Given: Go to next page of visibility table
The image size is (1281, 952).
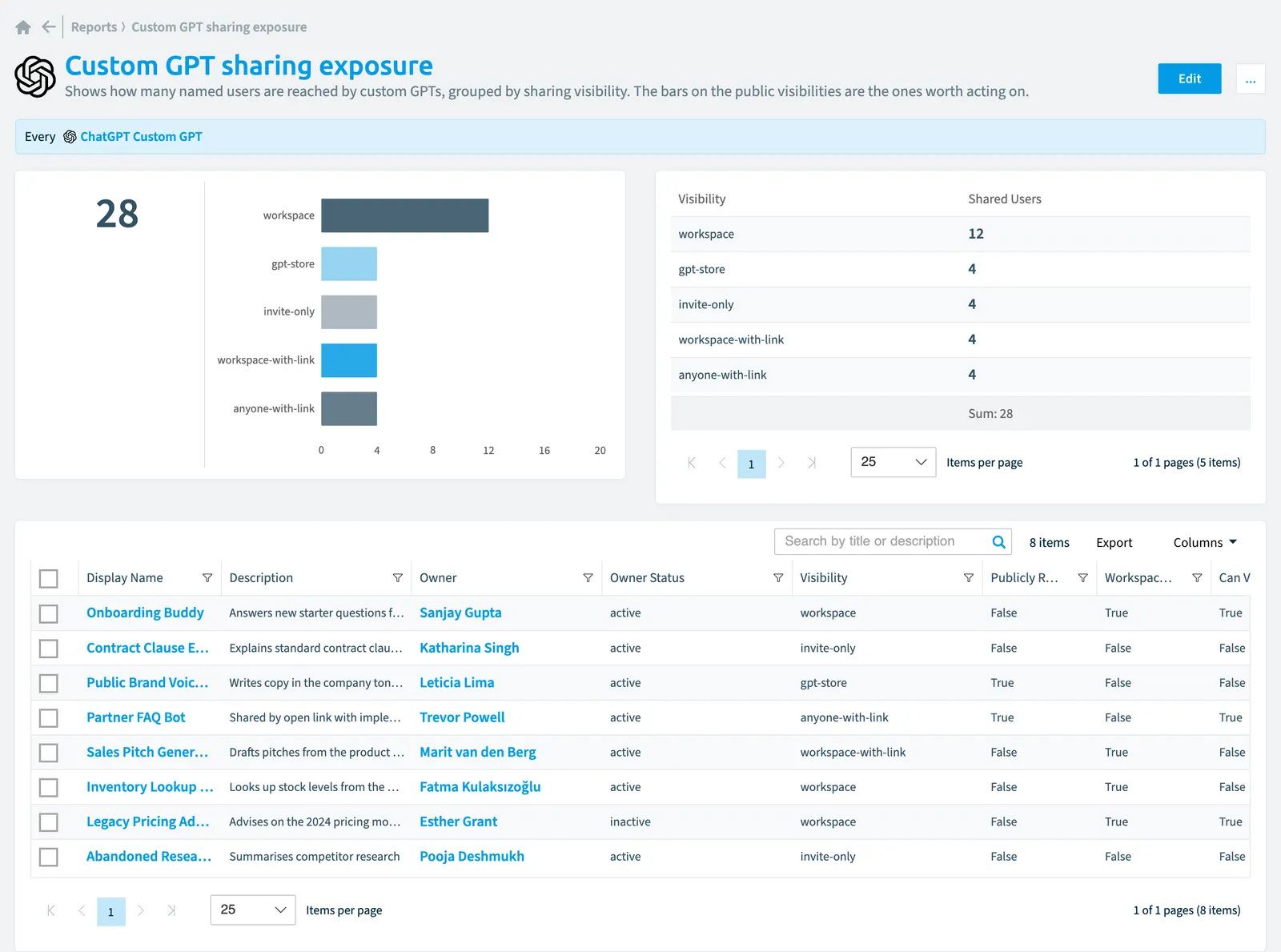Looking at the screenshot, I should pyautogui.click(x=781, y=463).
